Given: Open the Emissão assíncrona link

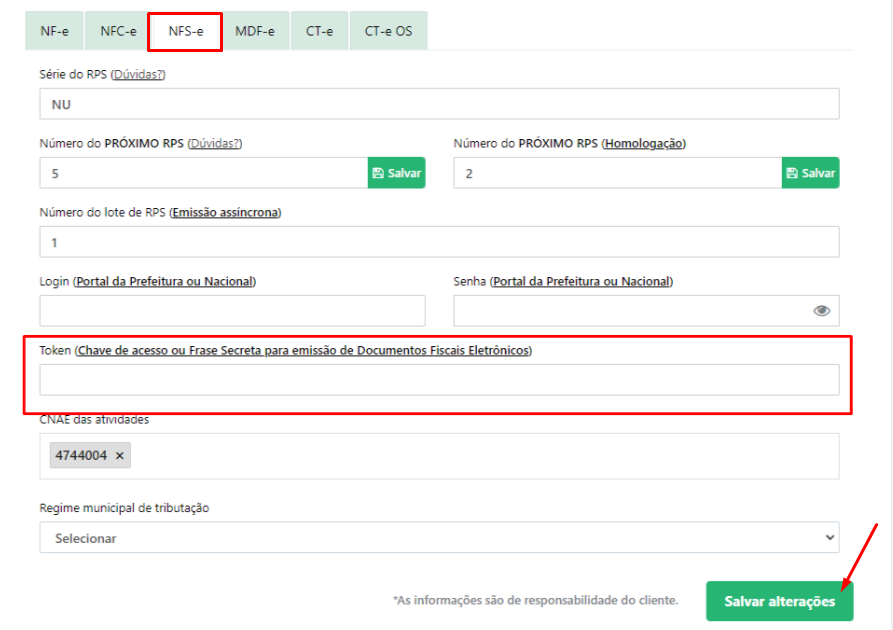Looking at the screenshot, I should tap(226, 212).
